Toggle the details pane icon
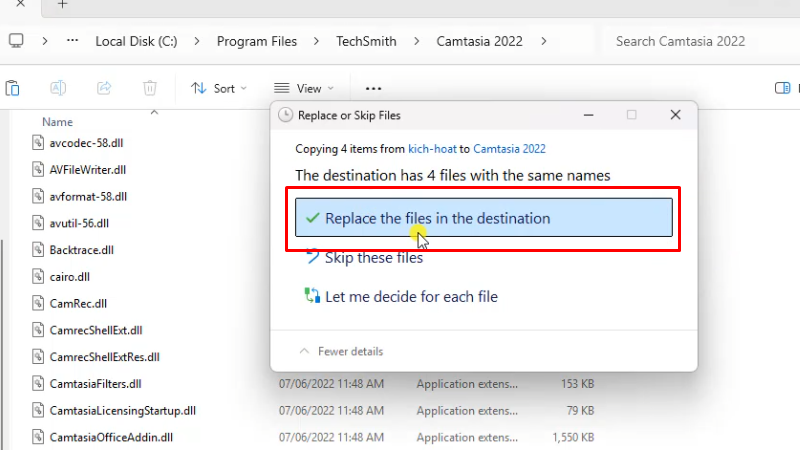 point(782,88)
